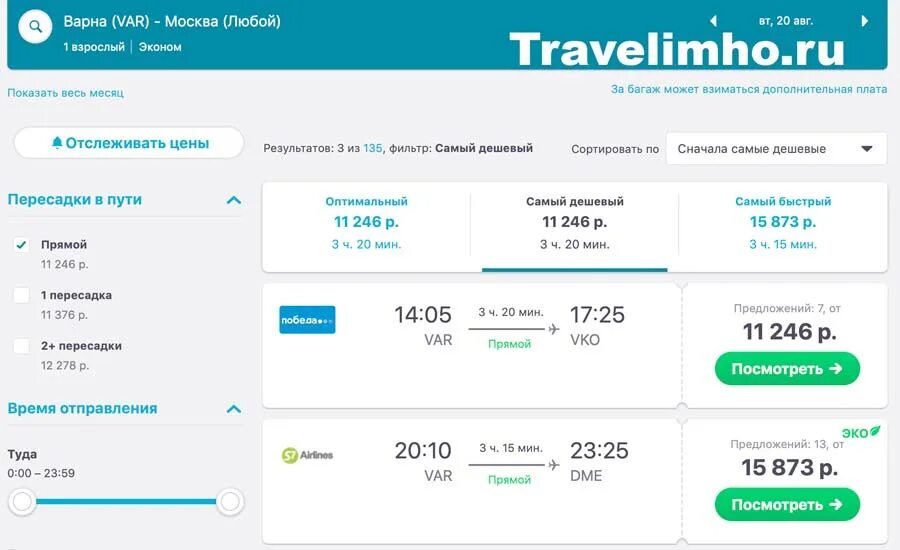The height and width of the screenshot is (550, 900).
Task: Open the search magnifier icon
Action: [x=36, y=26]
